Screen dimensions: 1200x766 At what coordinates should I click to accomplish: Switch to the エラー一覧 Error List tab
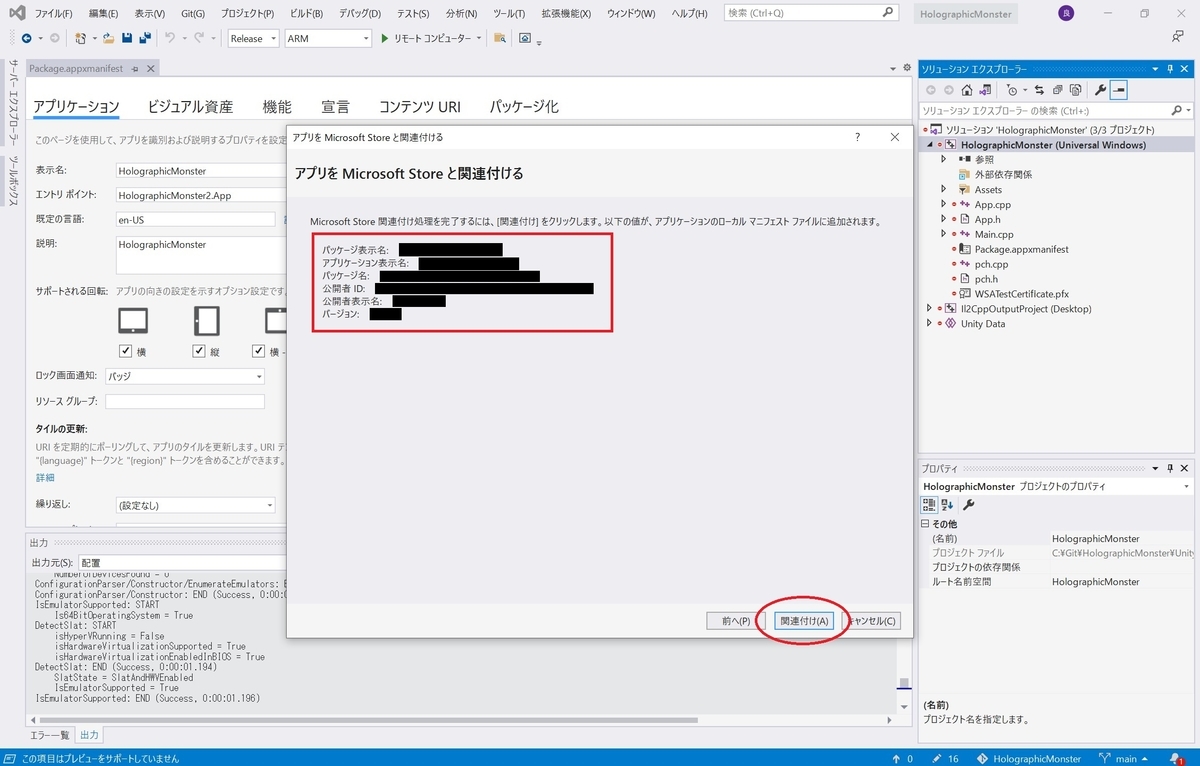51,735
